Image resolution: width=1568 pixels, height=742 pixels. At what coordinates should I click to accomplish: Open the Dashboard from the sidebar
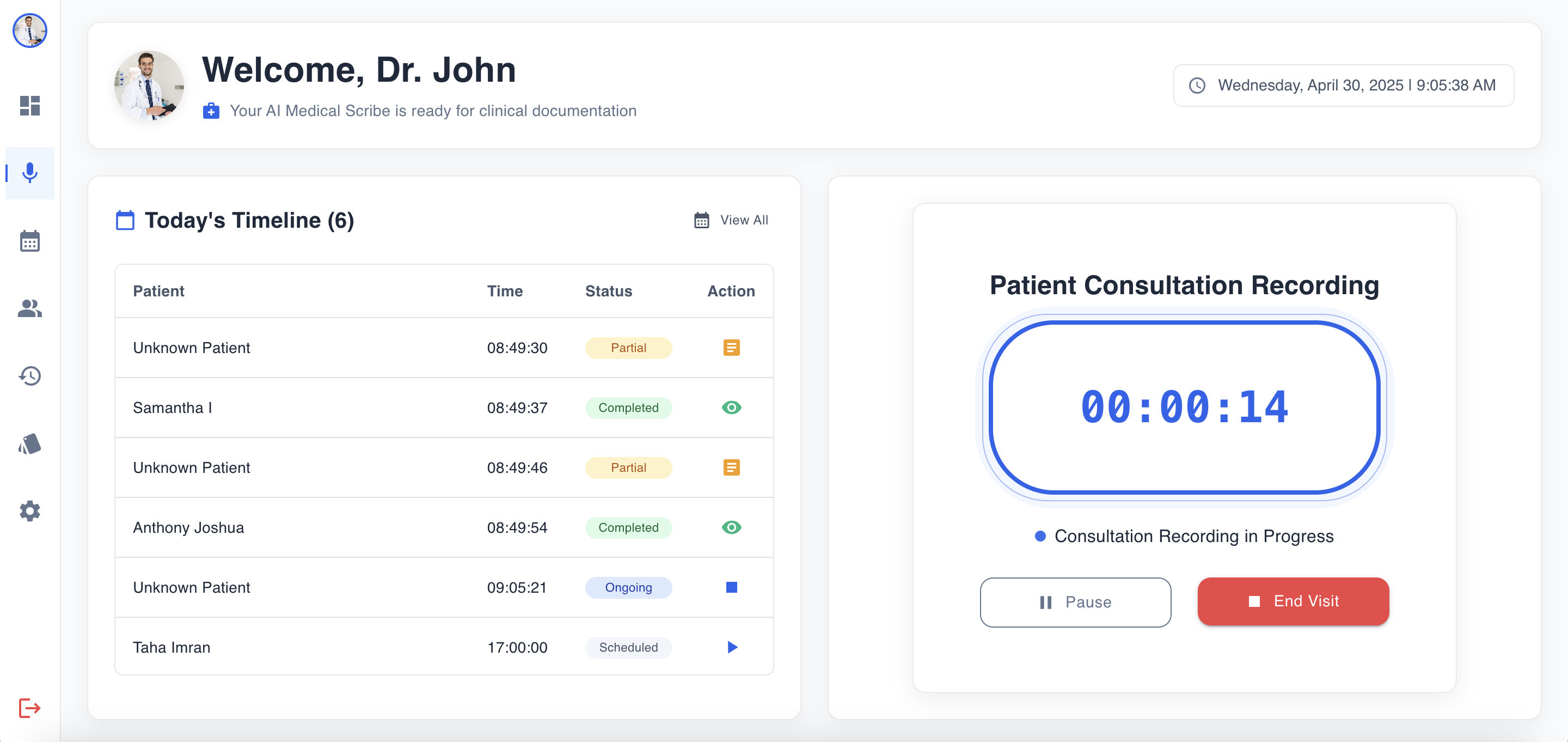click(29, 106)
